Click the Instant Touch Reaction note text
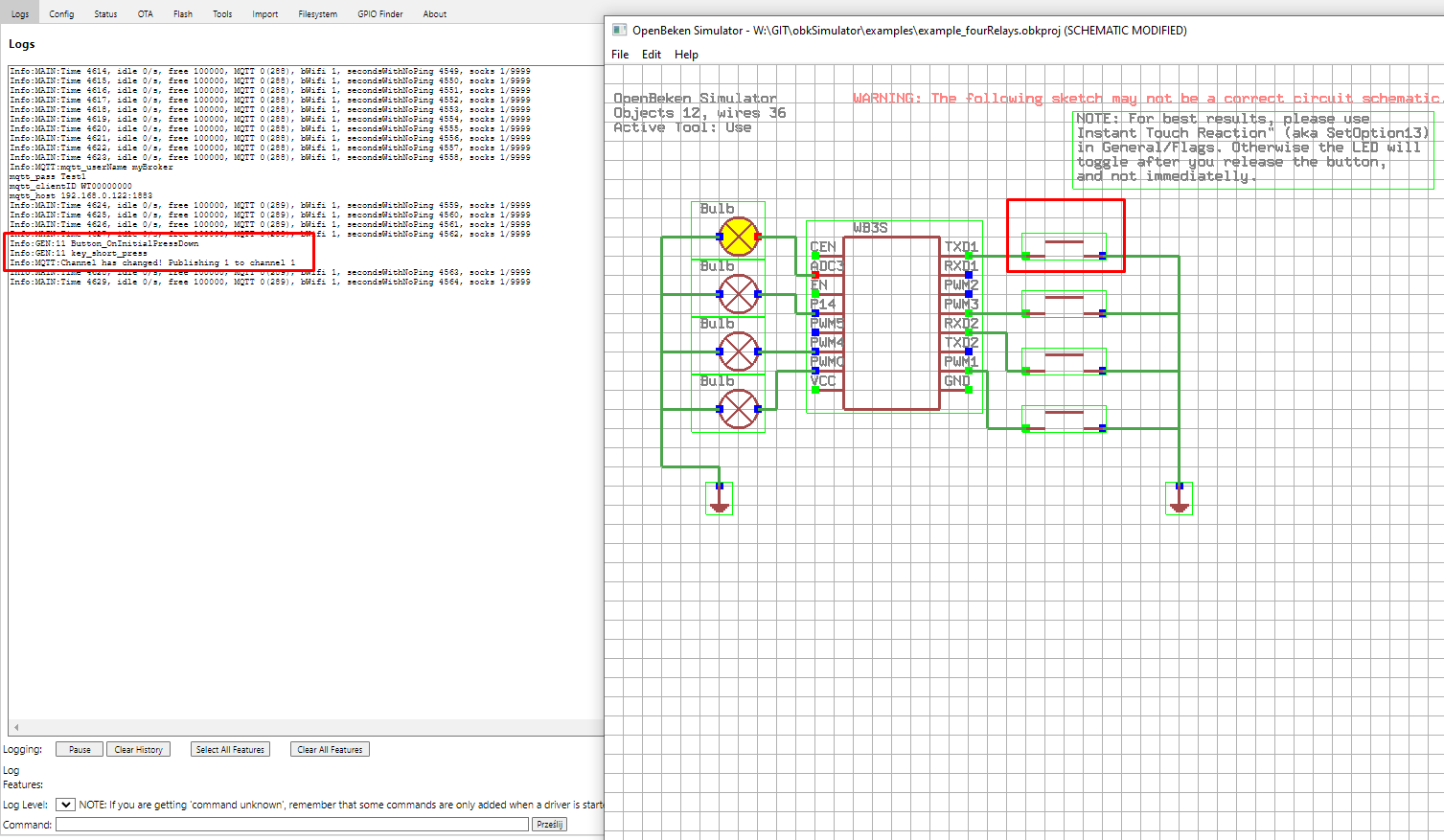The width and height of the screenshot is (1444, 840). coord(1253,148)
